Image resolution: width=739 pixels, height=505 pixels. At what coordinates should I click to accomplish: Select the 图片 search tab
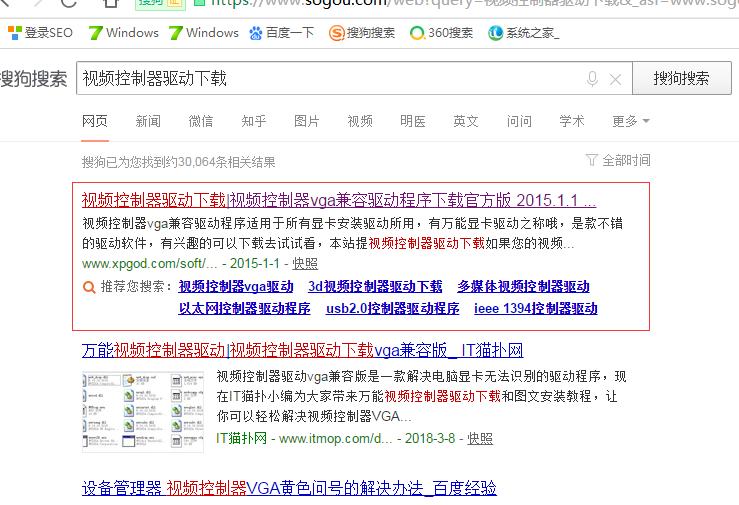(x=307, y=121)
